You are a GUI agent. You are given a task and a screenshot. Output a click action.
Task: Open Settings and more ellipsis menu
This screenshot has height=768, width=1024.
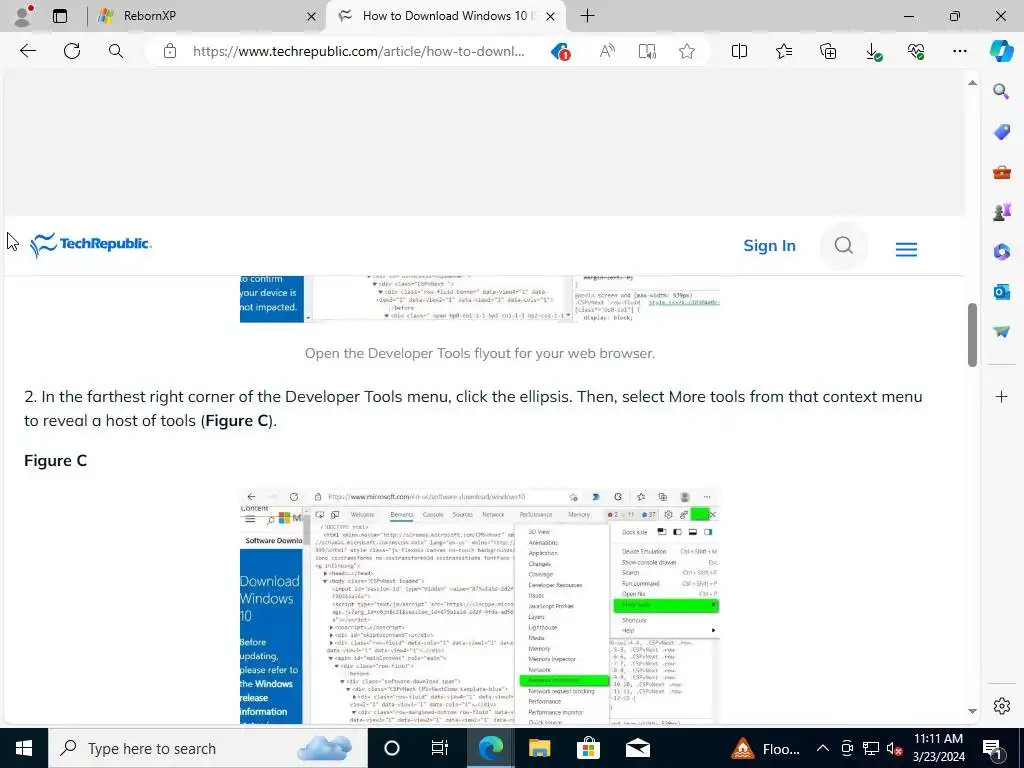(959, 51)
